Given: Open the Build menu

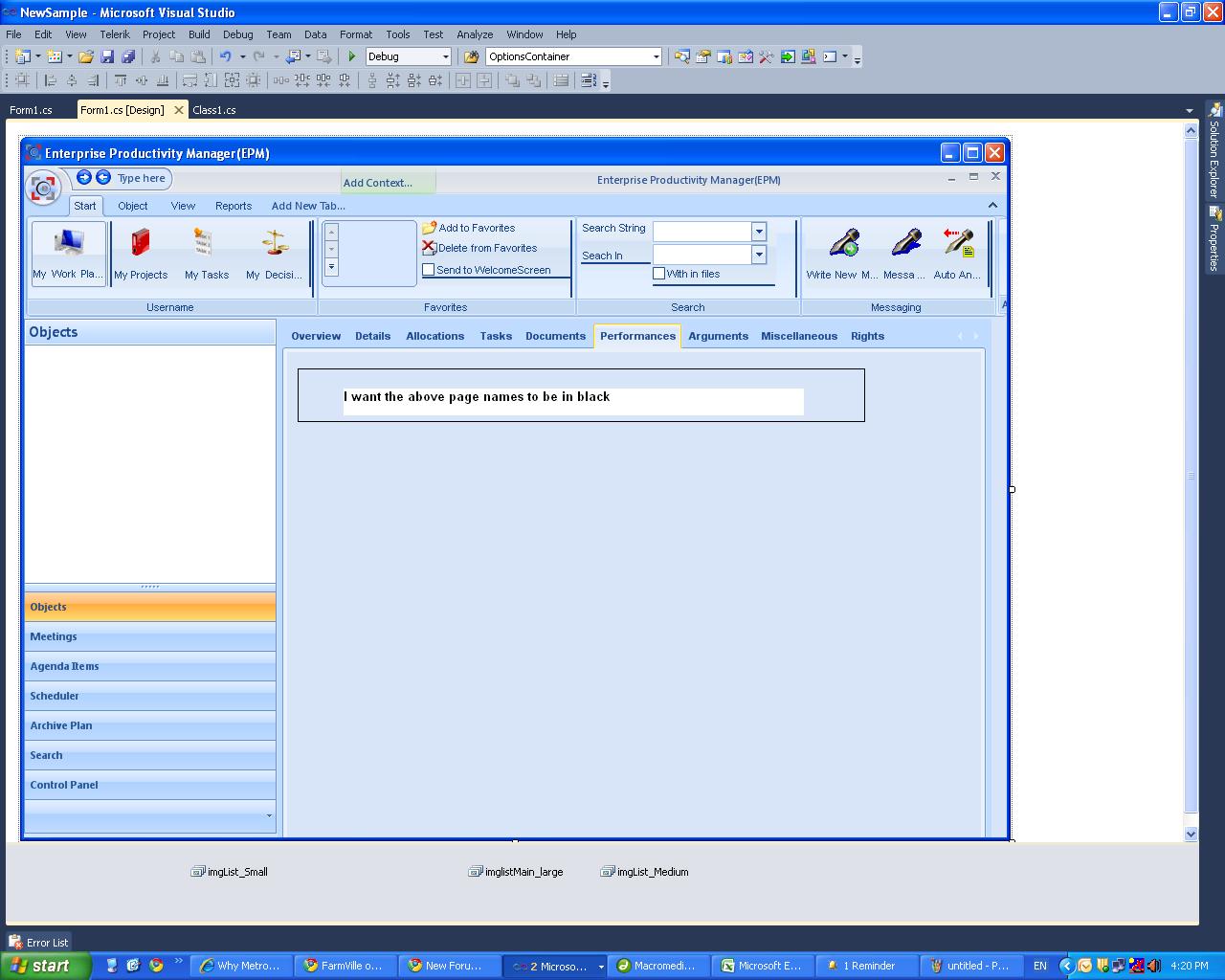Looking at the screenshot, I should (x=199, y=34).
